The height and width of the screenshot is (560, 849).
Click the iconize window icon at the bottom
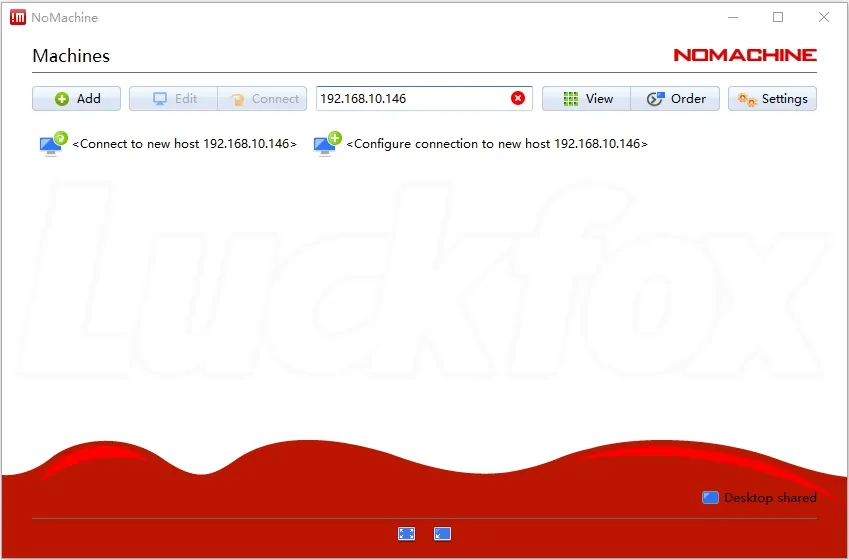(x=442, y=533)
